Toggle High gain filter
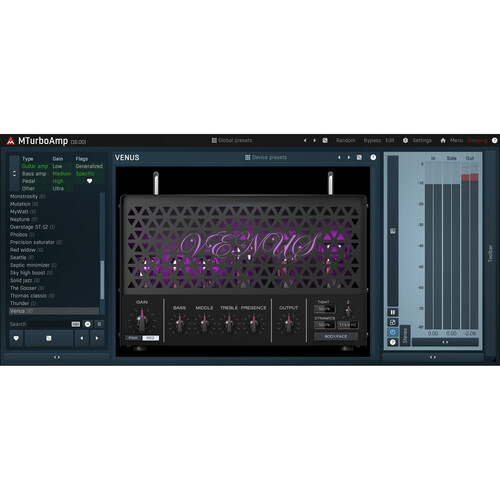The height and width of the screenshot is (500, 500). 58,181
